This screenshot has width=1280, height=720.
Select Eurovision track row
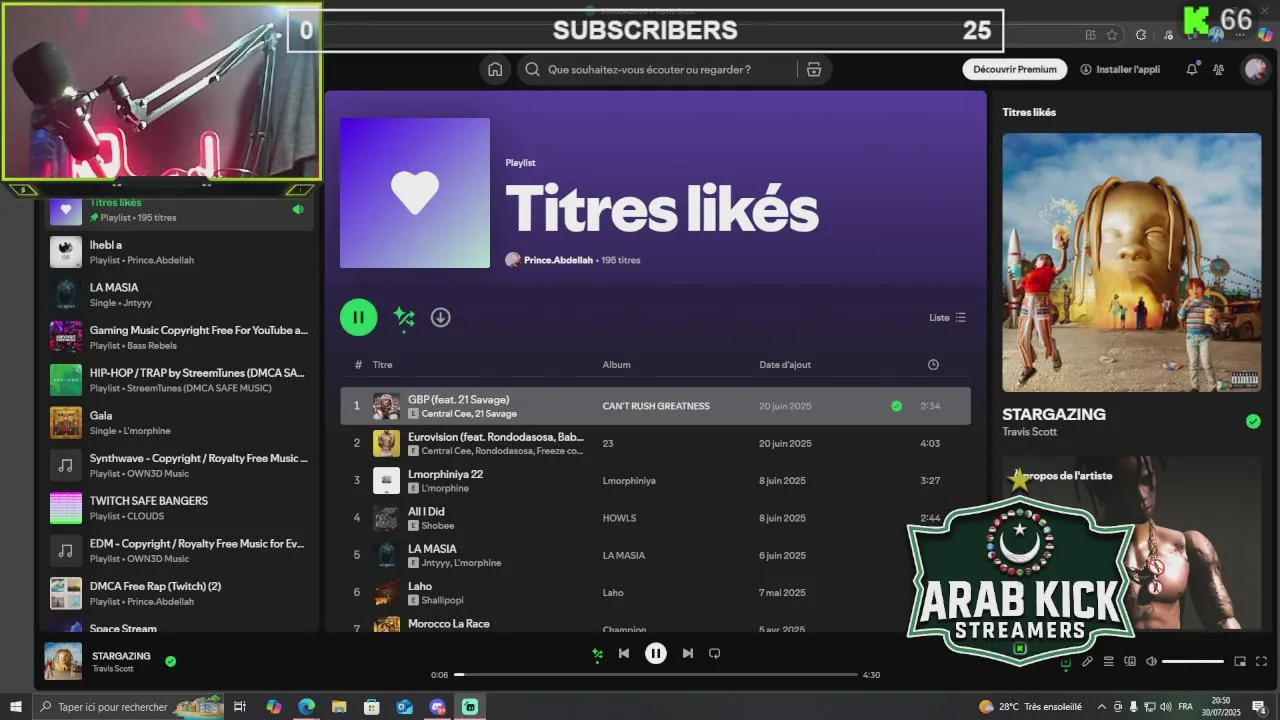click(655, 443)
